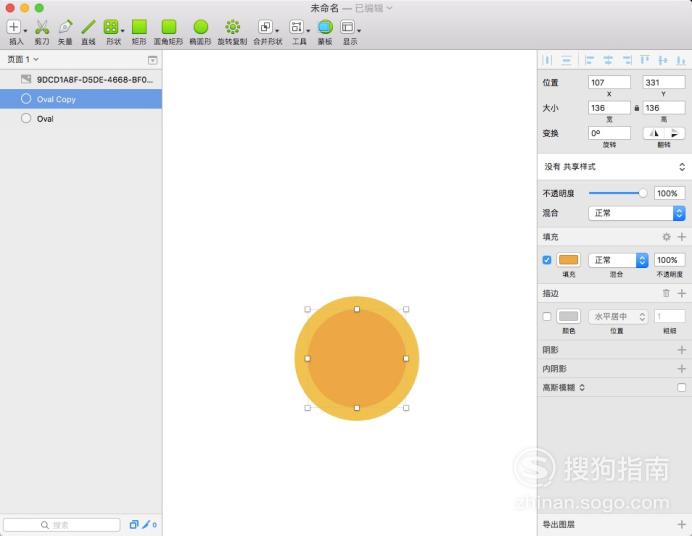Click the layer search field
This screenshot has height=536, width=692.
62,525
